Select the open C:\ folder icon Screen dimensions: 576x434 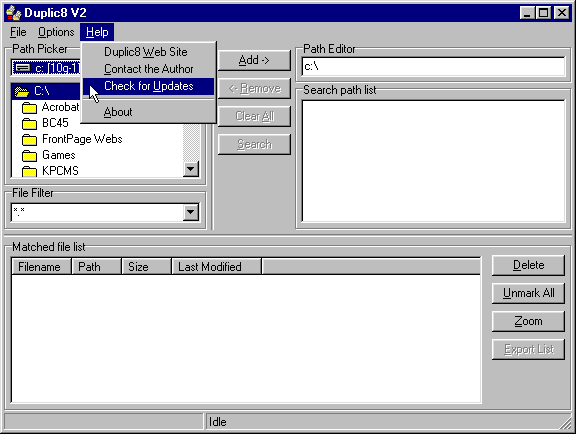point(22,91)
